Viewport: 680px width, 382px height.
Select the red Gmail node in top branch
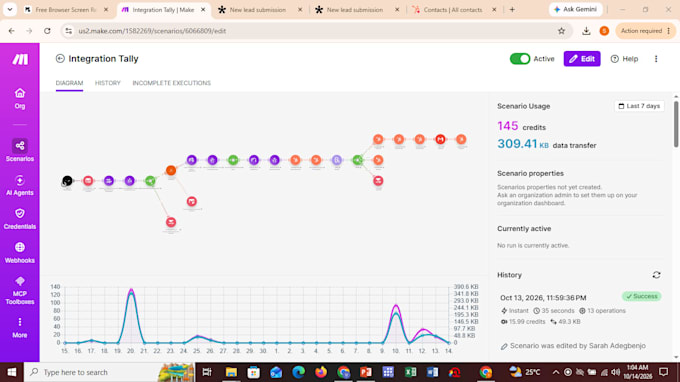pos(440,139)
